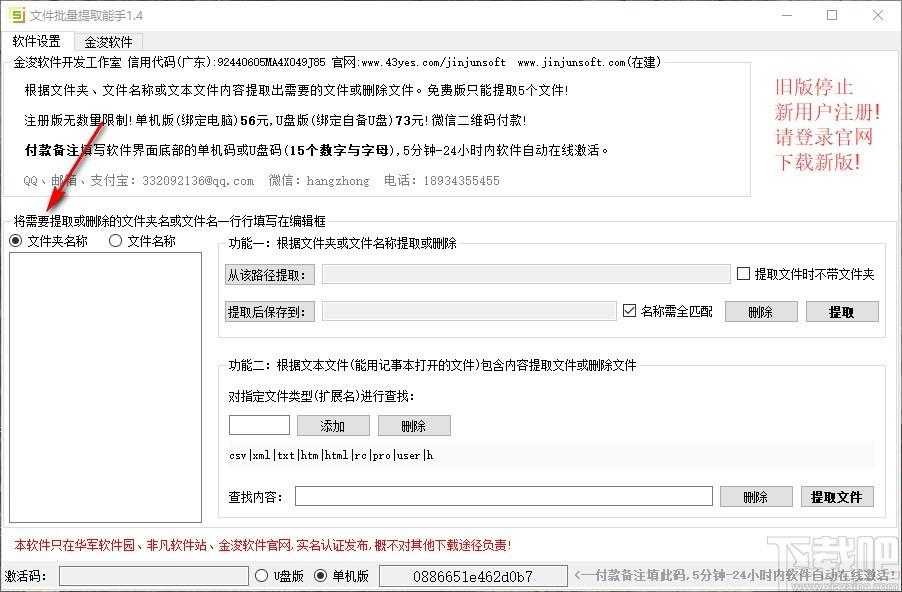The width and height of the screenshot is (902, 592).
Task: Minimize the window
Action: click(x=787, y=16)
